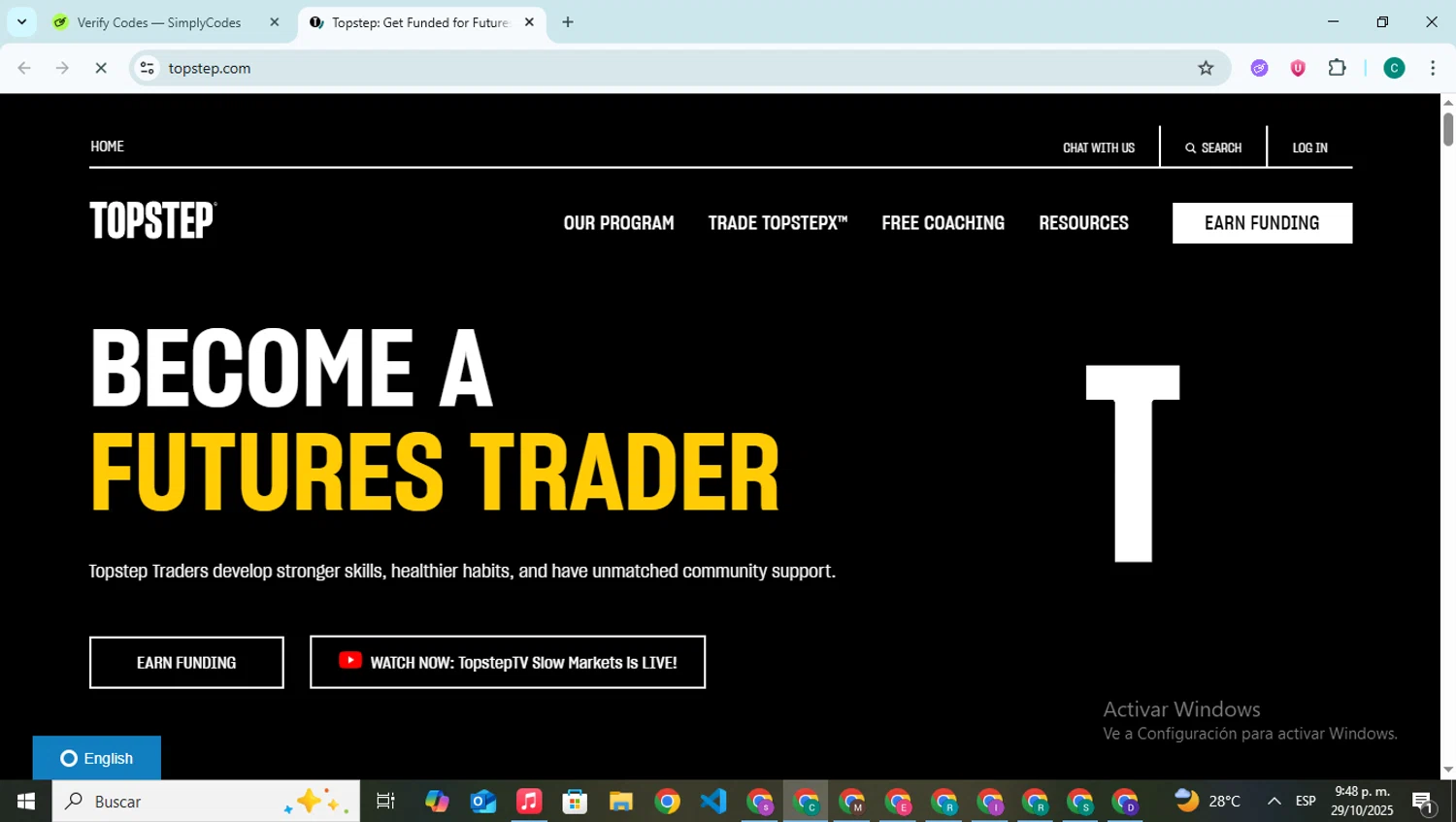Click the address bar showing topstep.com
1456x822 pixels.
coord(670,68)
